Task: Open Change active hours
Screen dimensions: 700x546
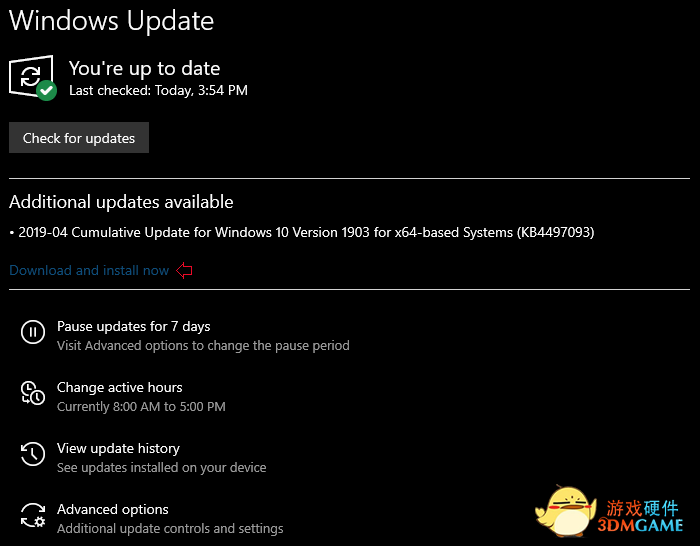Action: [119, 387]
